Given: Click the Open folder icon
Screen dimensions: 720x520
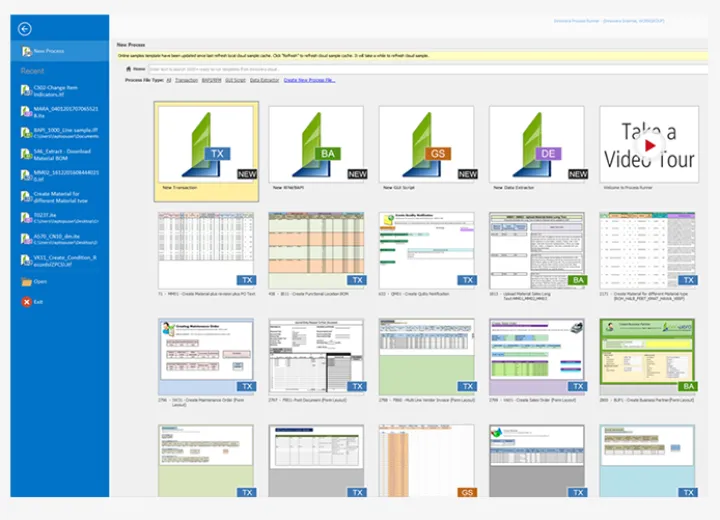Looking at the screenshot, I should (x=27, y=282).
